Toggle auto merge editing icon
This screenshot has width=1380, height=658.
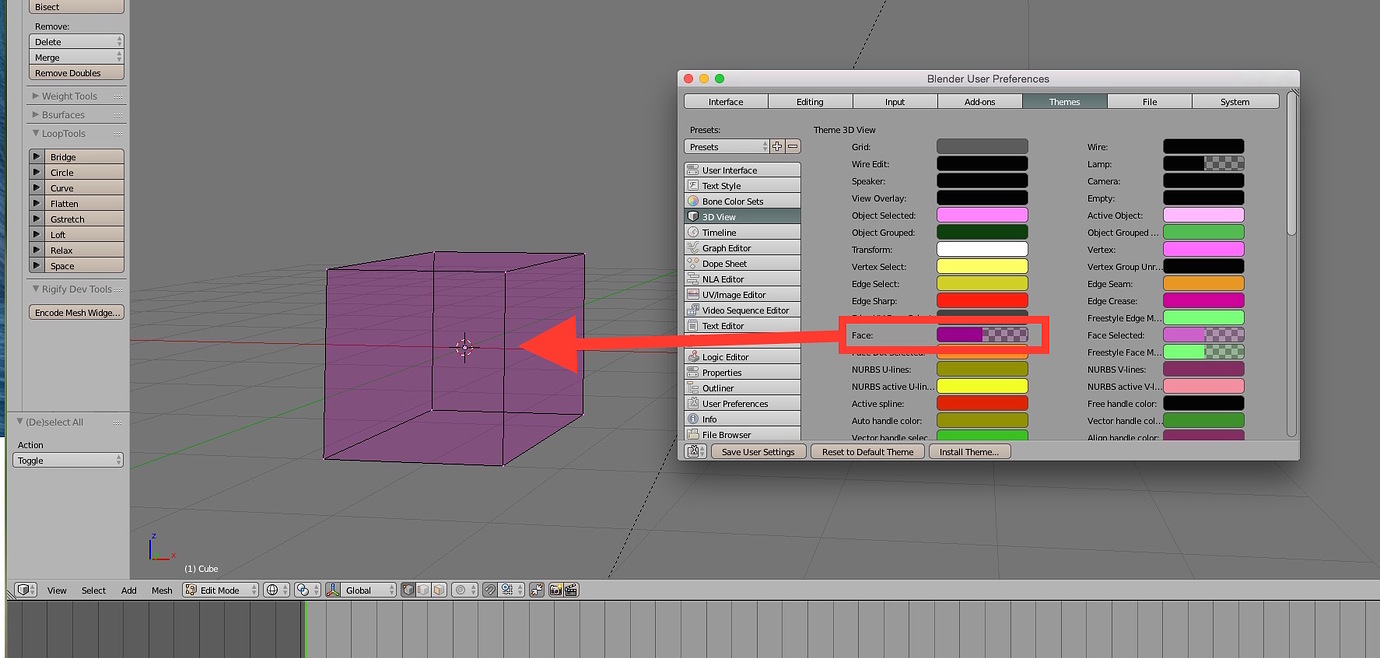[x=536, y=590]
